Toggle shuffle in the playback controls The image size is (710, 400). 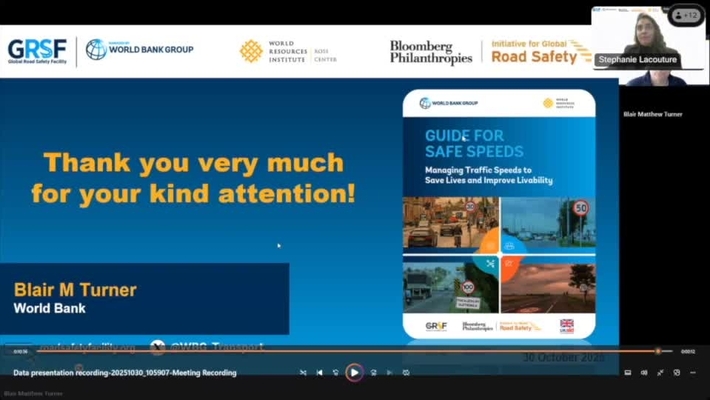[x=303, y=372]
